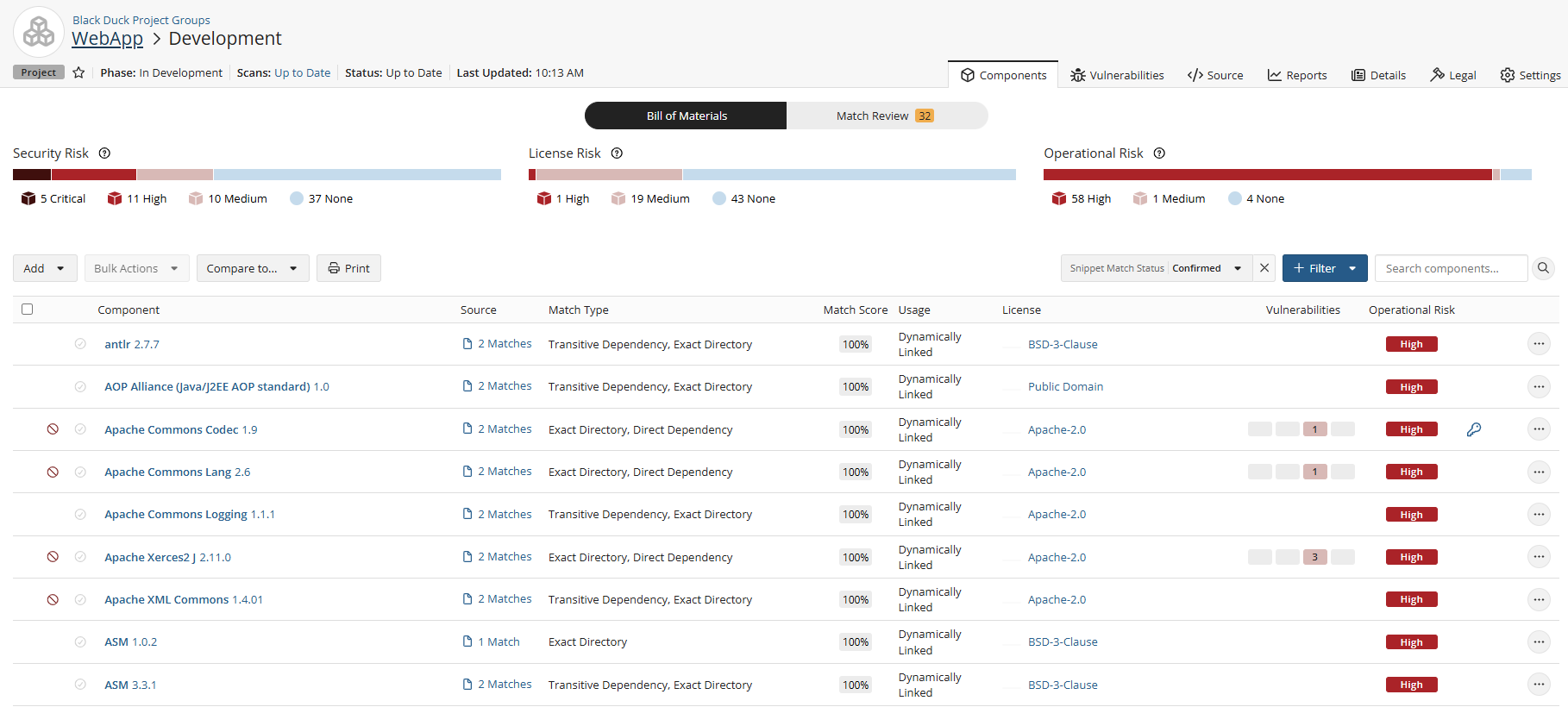Viewport: 1568px width, 707px height.
Task: Focus the Search components input field
Action: click(x=1452, y=268)
